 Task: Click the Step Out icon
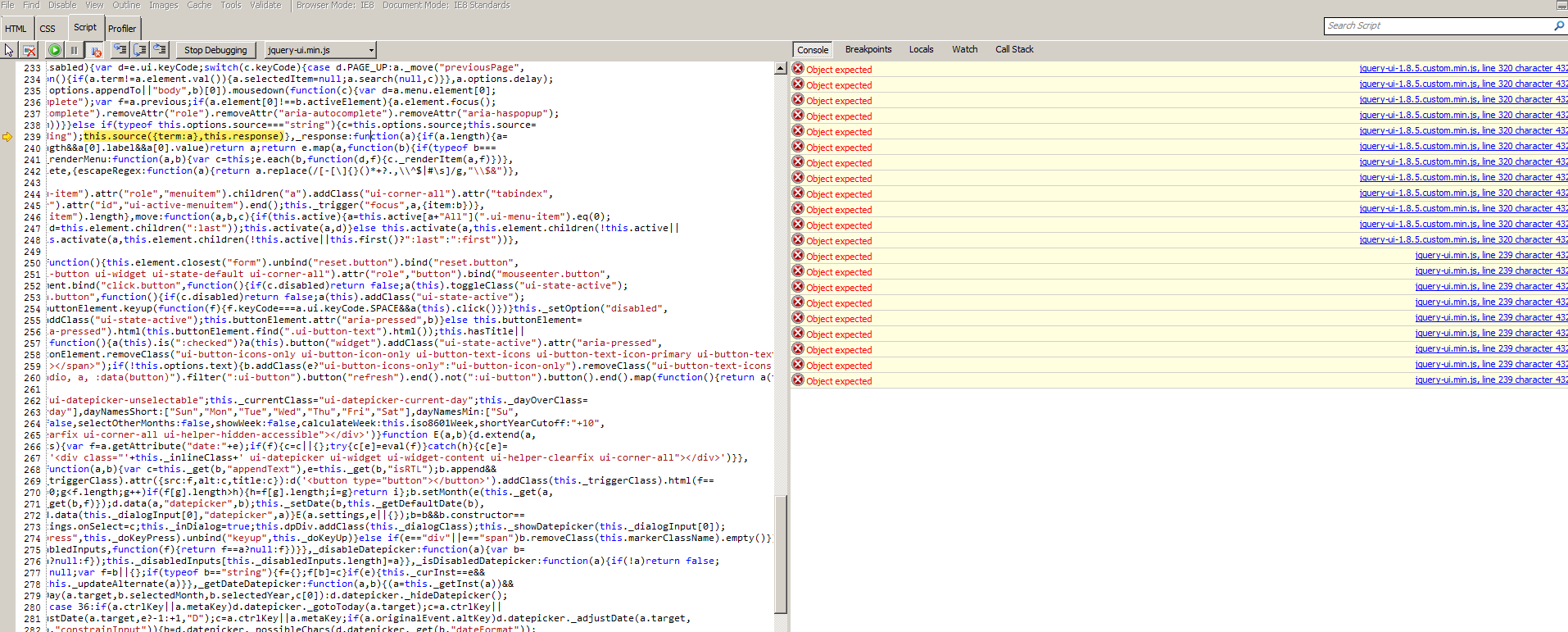[160, 50]
